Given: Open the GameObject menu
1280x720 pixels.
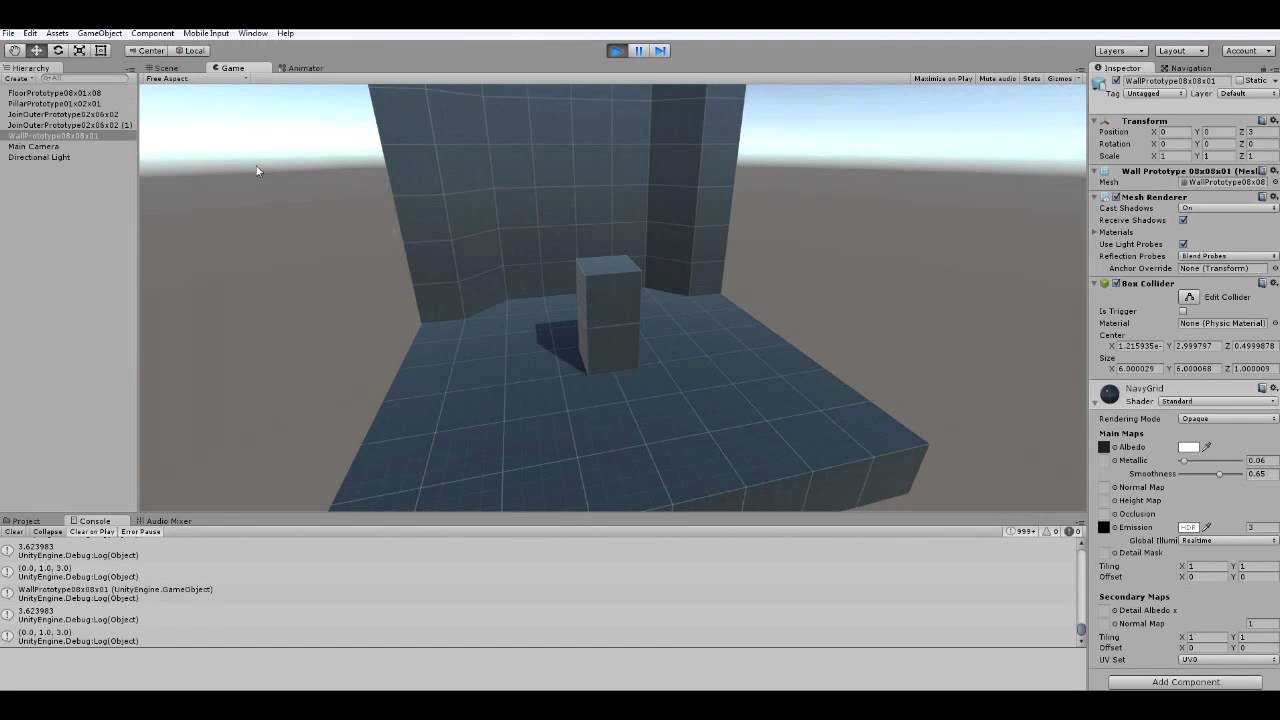Looking at the screenshot, I should [x=100, y=33].
